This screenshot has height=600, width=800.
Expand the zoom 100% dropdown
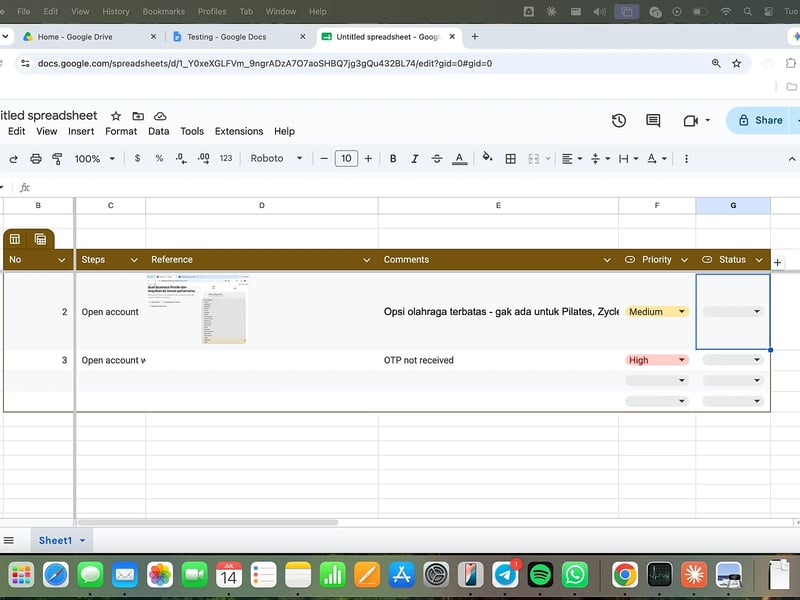pos(95,159)
